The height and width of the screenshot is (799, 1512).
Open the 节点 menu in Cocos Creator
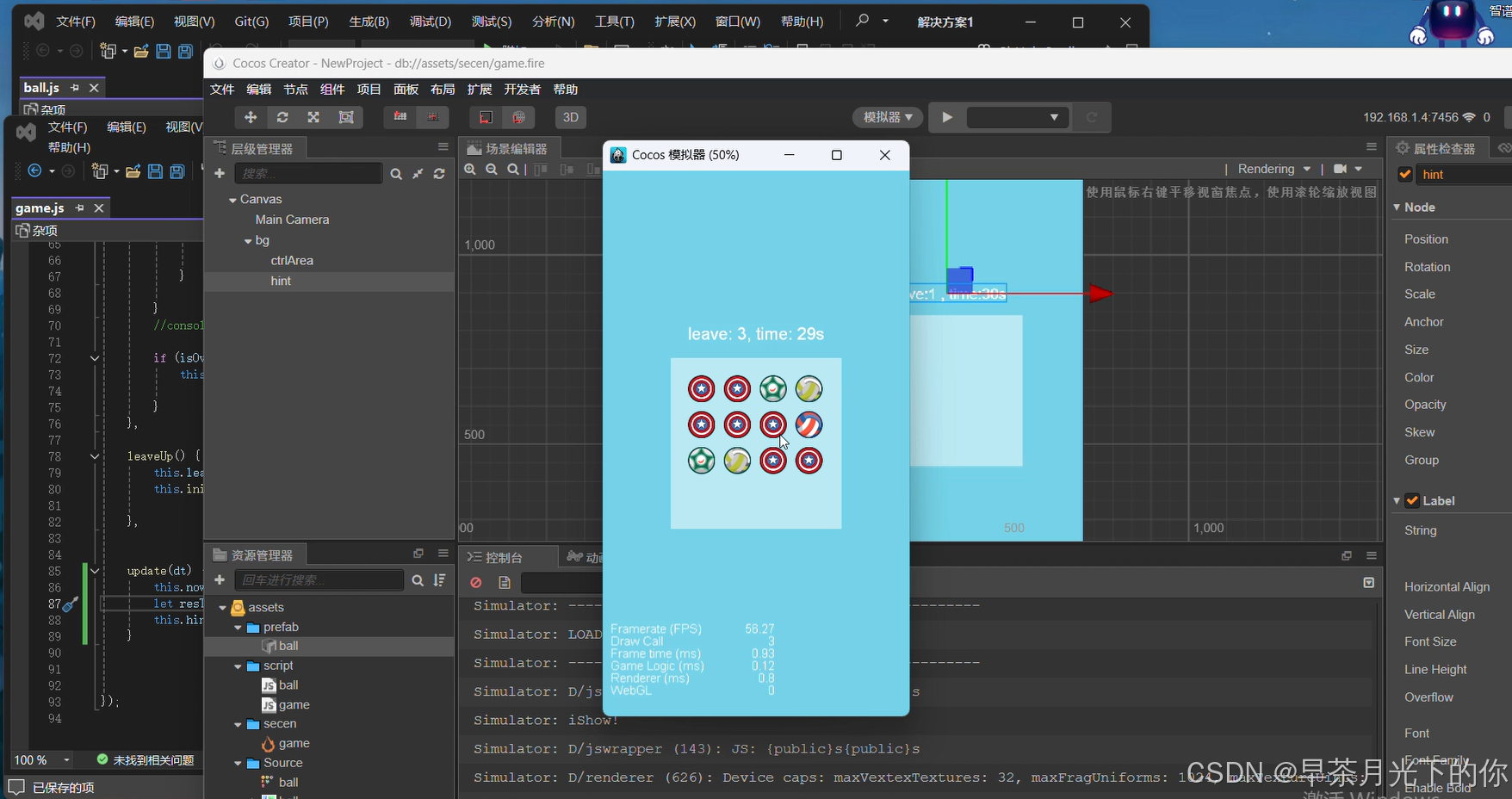pyautogui.click(x=295, y=90)
